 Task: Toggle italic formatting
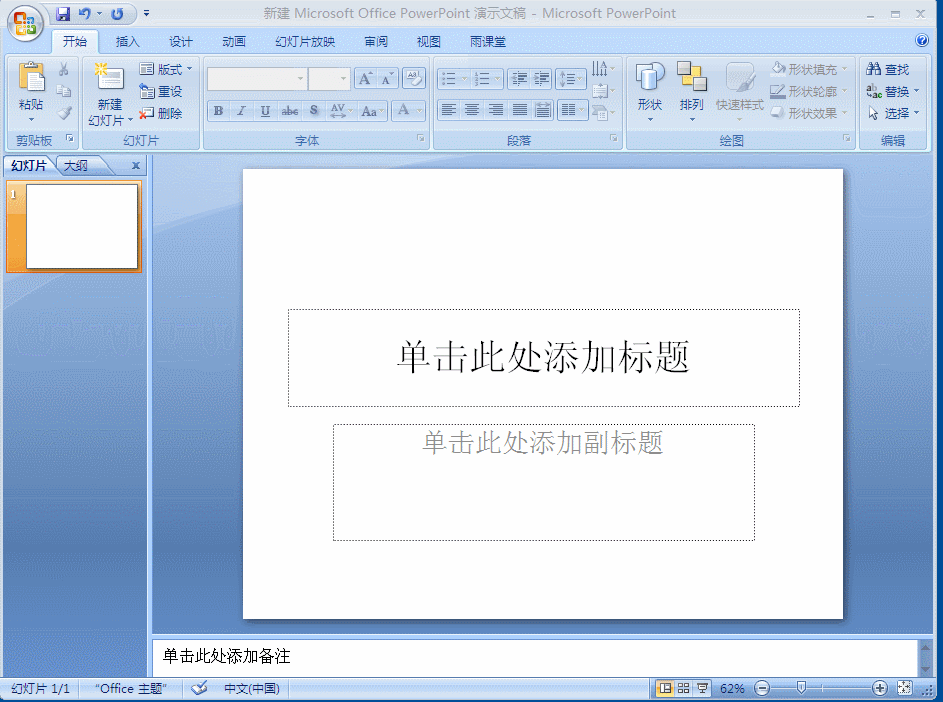pos(240,111)
